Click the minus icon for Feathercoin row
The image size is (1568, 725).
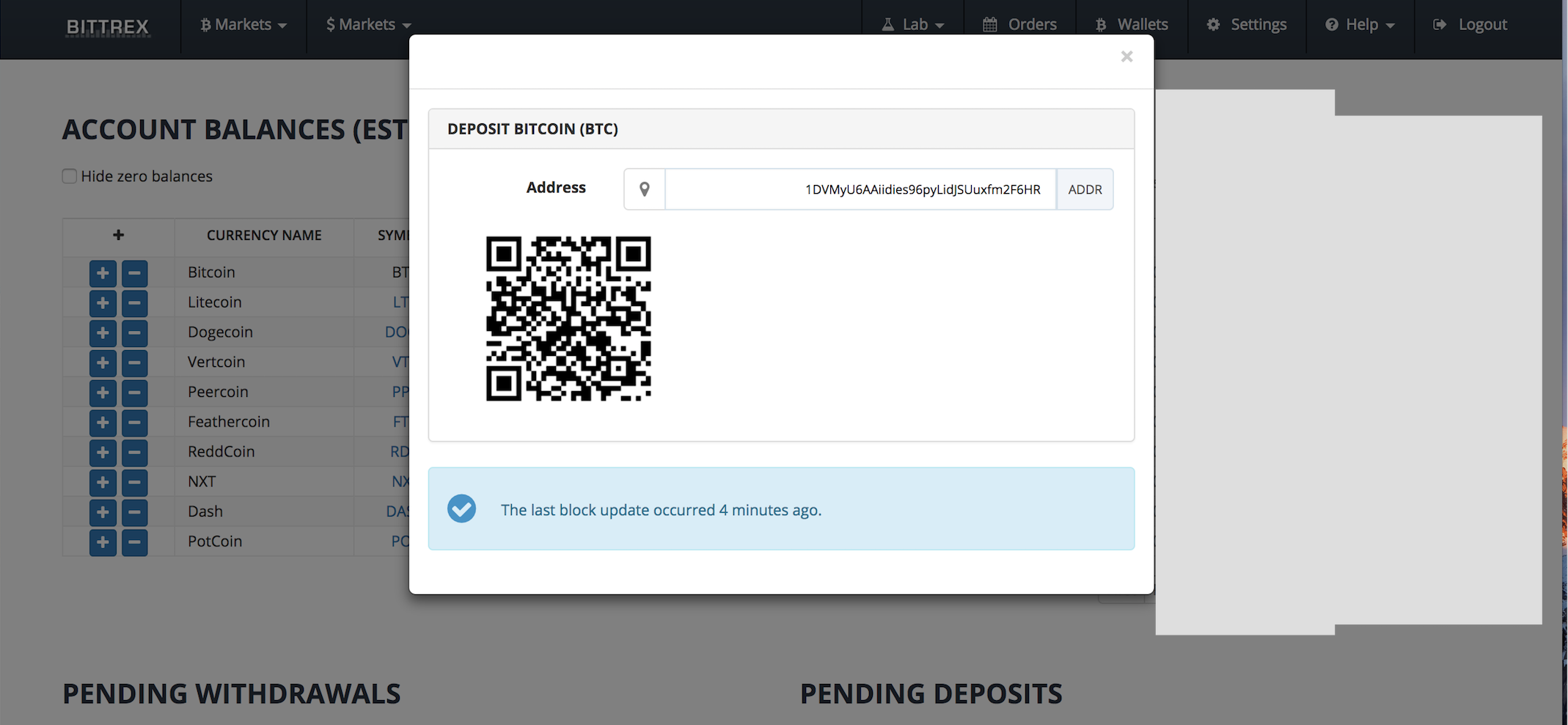134,423
